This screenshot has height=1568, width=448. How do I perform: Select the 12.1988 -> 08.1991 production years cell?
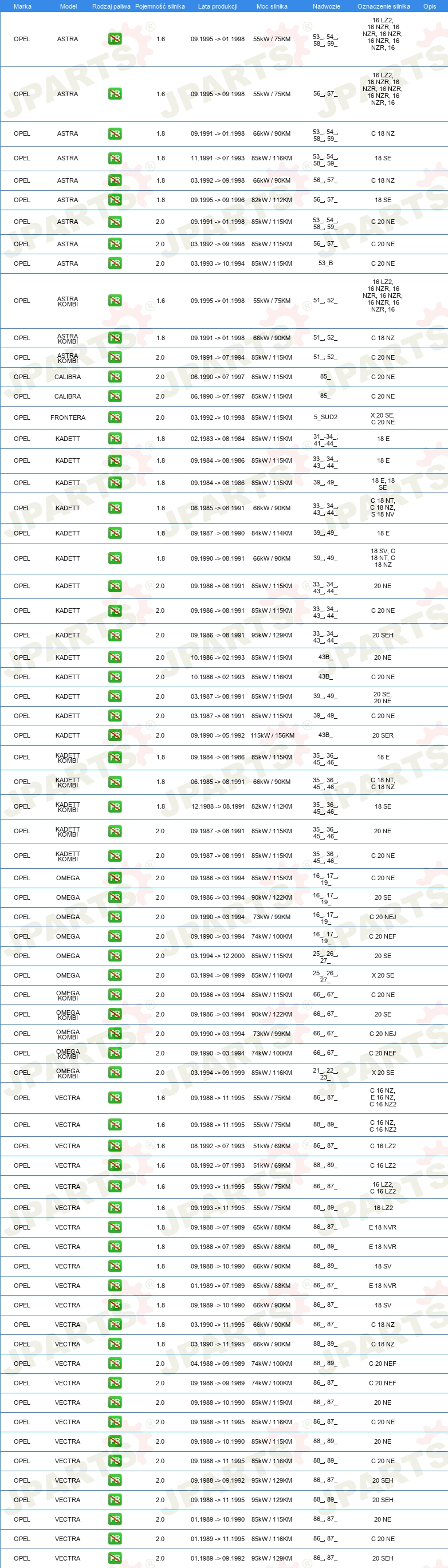(x=217, y=806)
